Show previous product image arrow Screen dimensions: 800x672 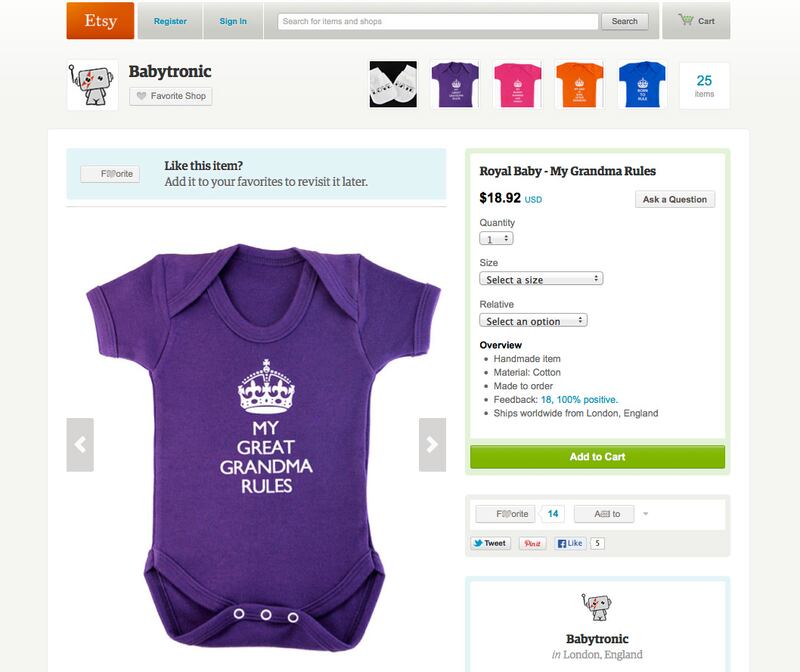[80, 444]
